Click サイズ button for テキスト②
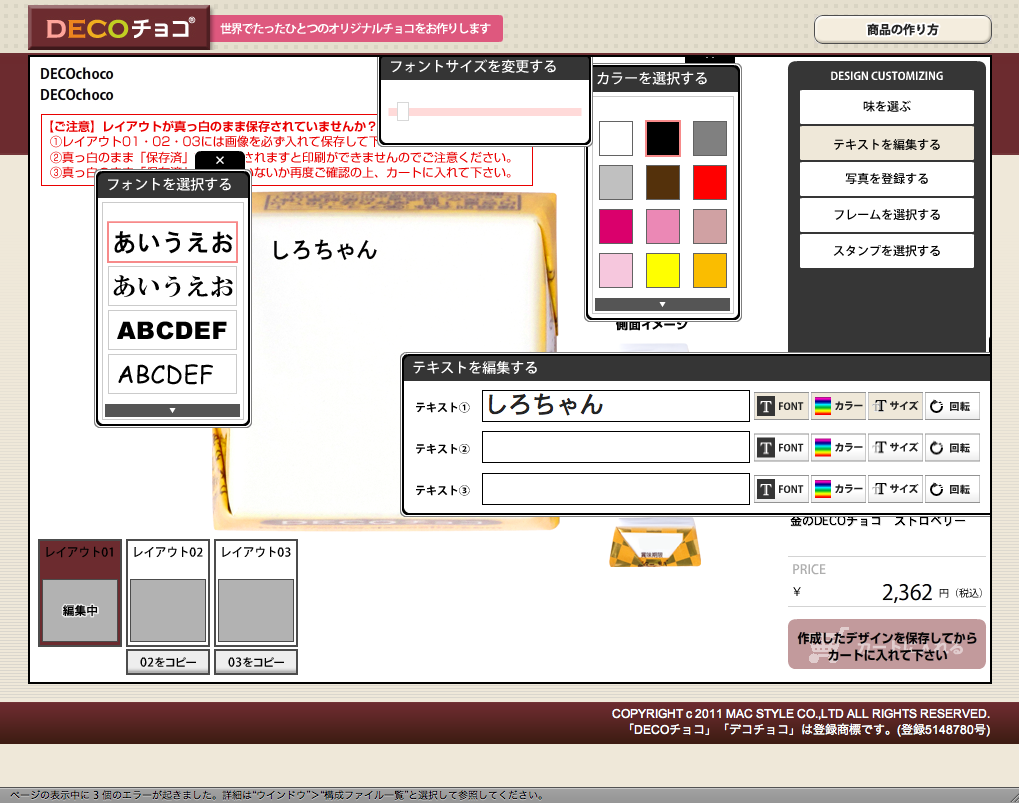Screen dimensions: 1019x803 click(895, 447)
